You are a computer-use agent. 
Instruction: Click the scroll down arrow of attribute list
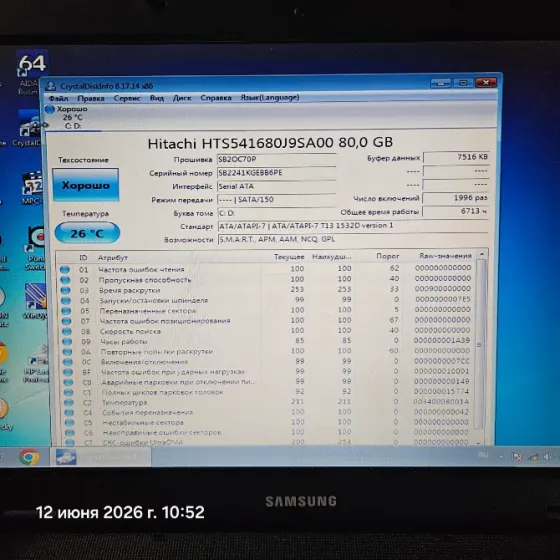coord(478,442)
